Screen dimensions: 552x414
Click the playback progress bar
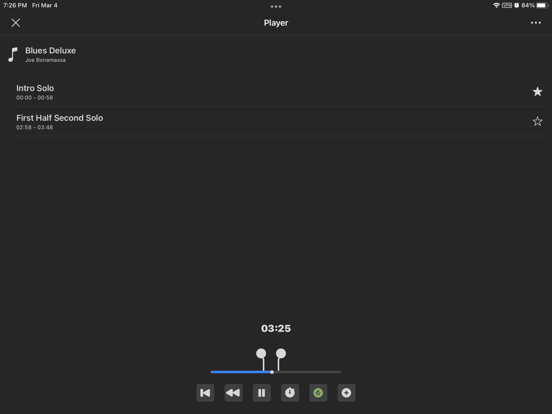click(x=276, y=372)
